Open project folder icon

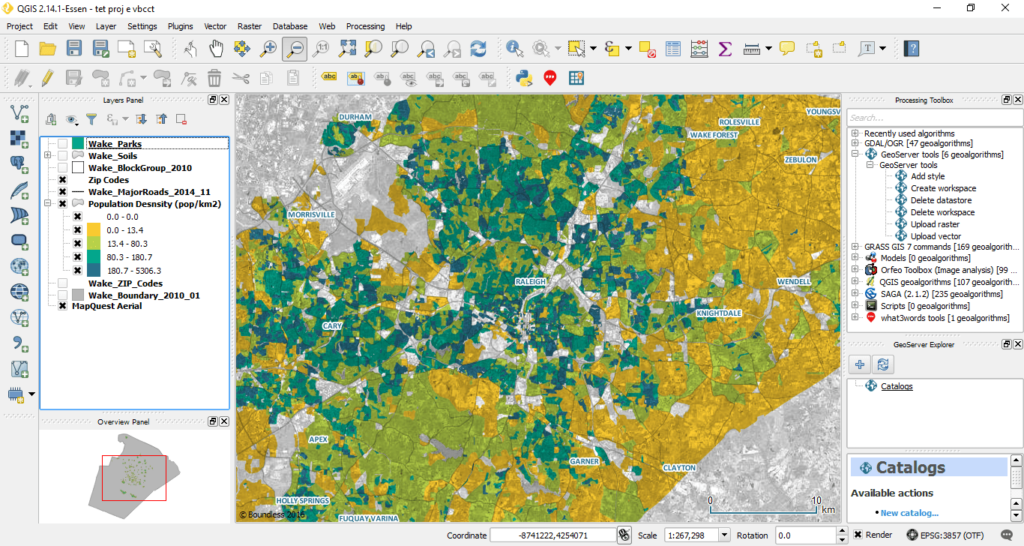coord(48,48)
